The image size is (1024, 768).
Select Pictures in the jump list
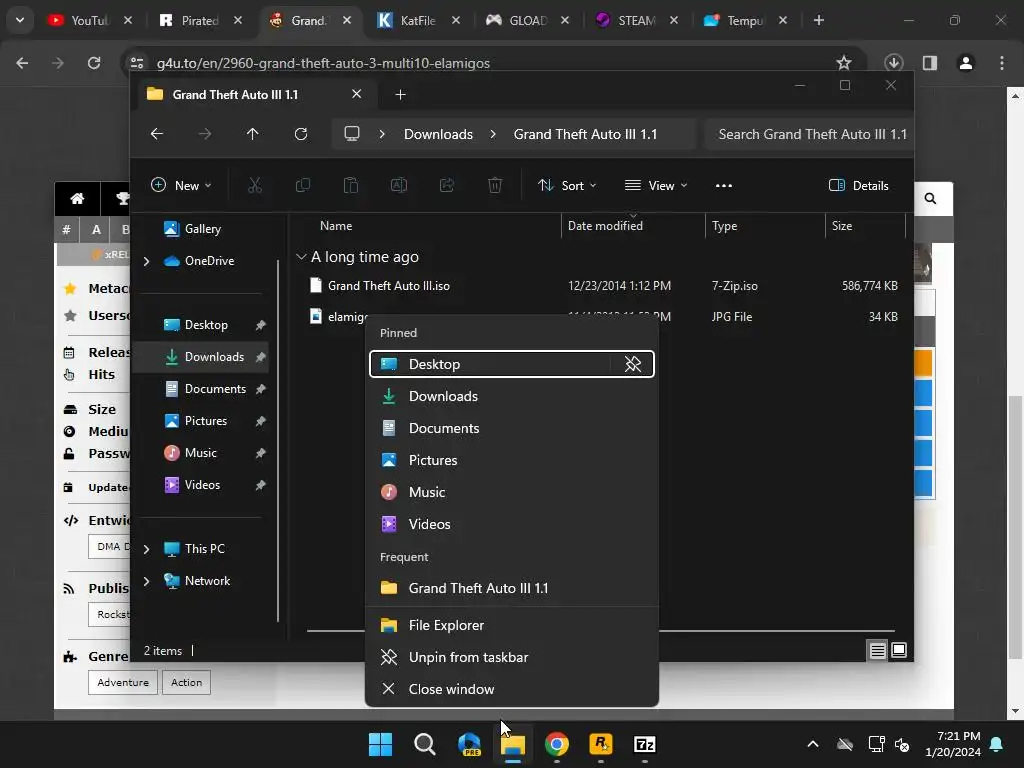click(511, 460)
